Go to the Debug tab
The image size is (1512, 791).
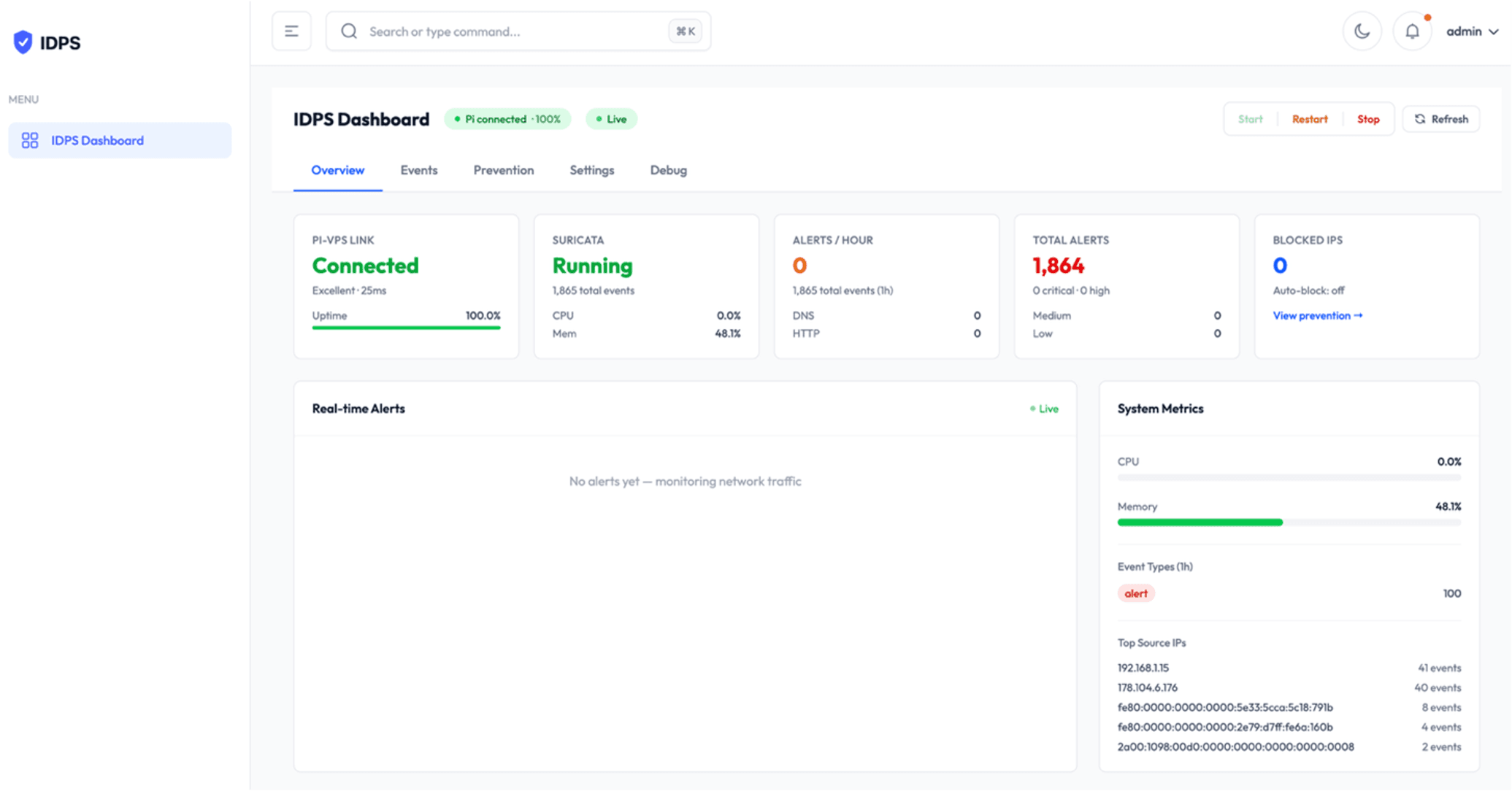click(x=669, y=170)
